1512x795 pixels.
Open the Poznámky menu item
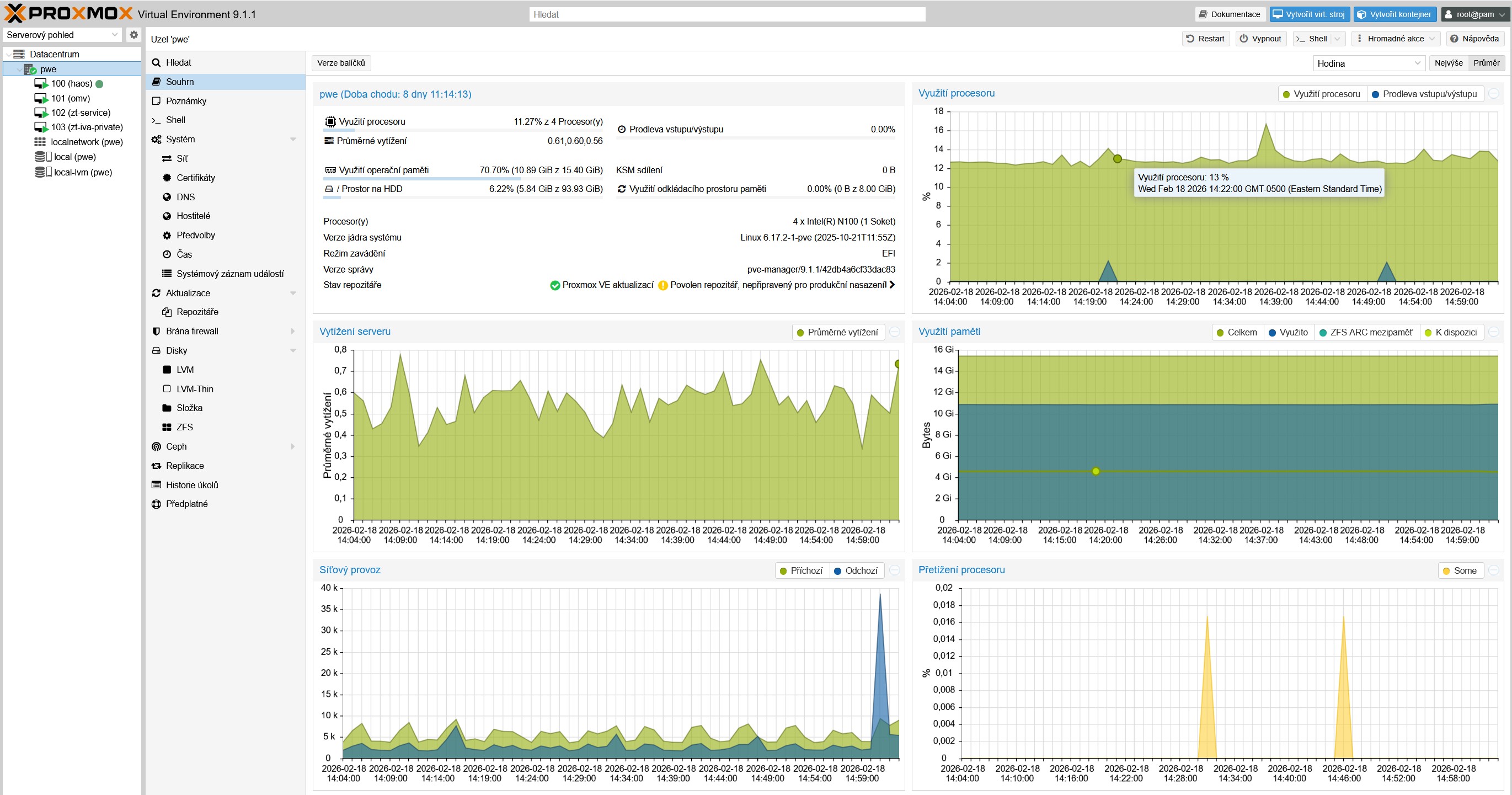point(186,101)
